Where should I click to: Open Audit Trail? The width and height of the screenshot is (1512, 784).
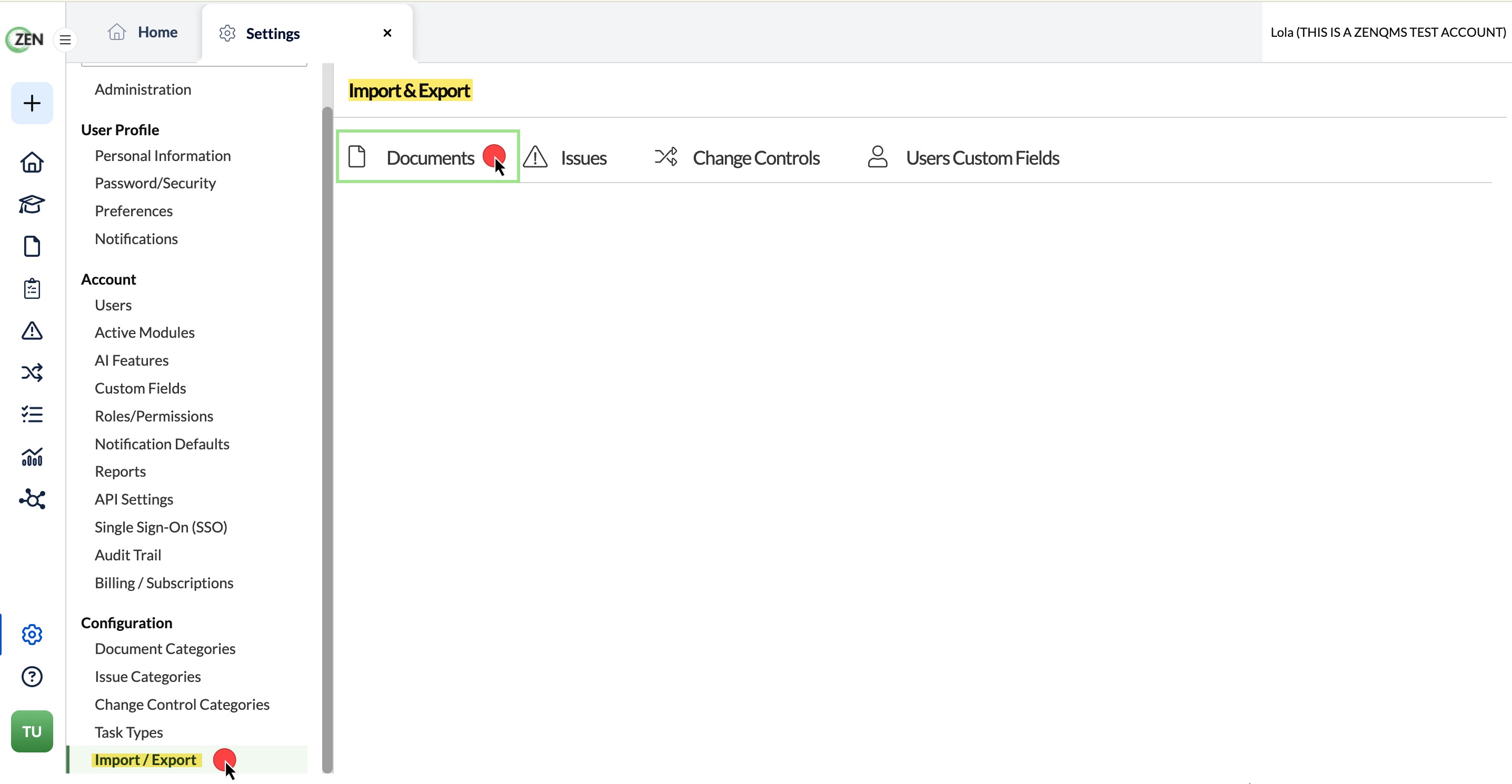127,555
